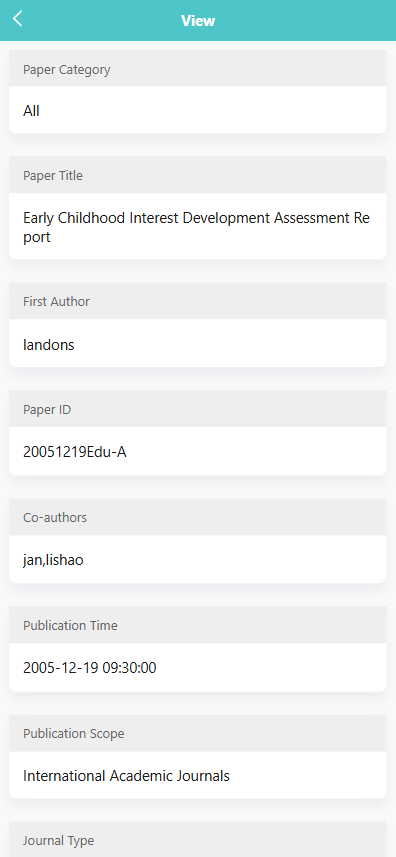Click the Co-authors value jan,lishao
The width and height of the screenshot is (396, 857).
[x=53, y=560]
